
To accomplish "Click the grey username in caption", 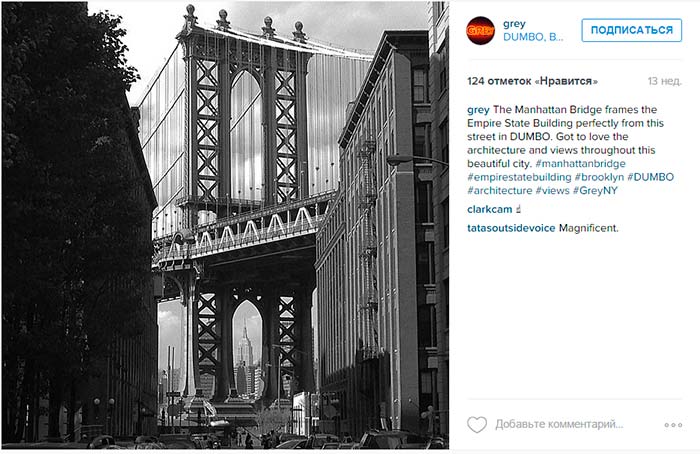I will tap(478, 110).
